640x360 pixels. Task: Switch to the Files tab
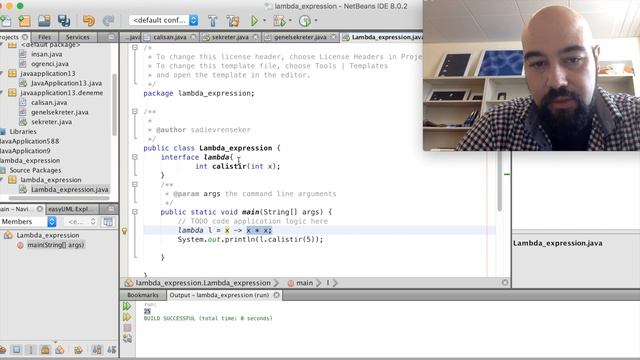[44, 37]
